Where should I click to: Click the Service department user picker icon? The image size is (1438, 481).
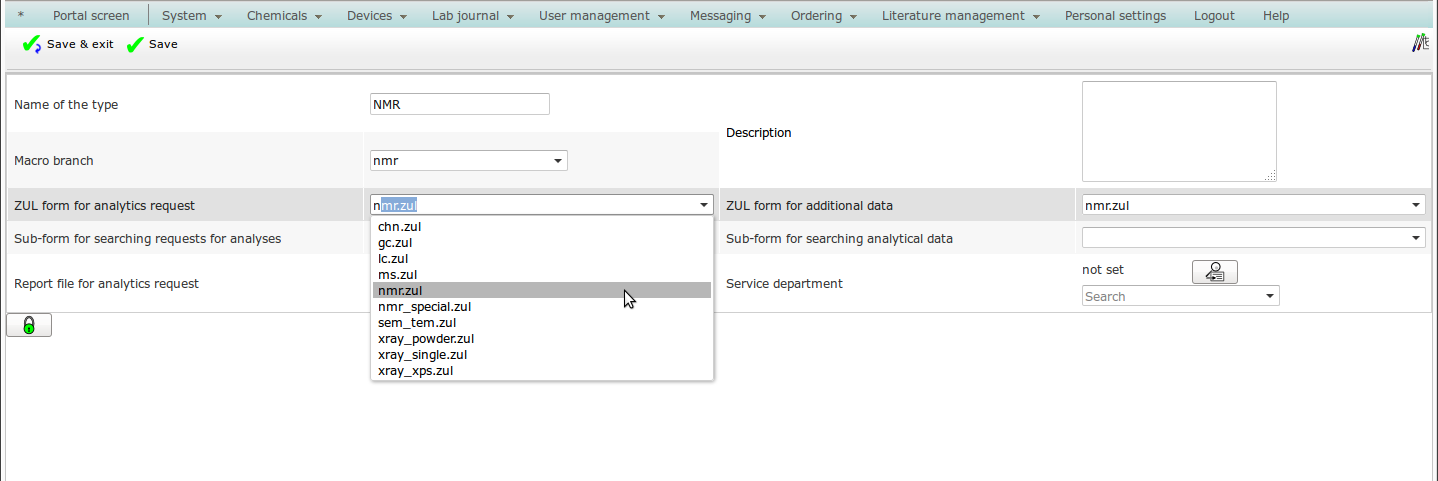(x=1214, y=271)
